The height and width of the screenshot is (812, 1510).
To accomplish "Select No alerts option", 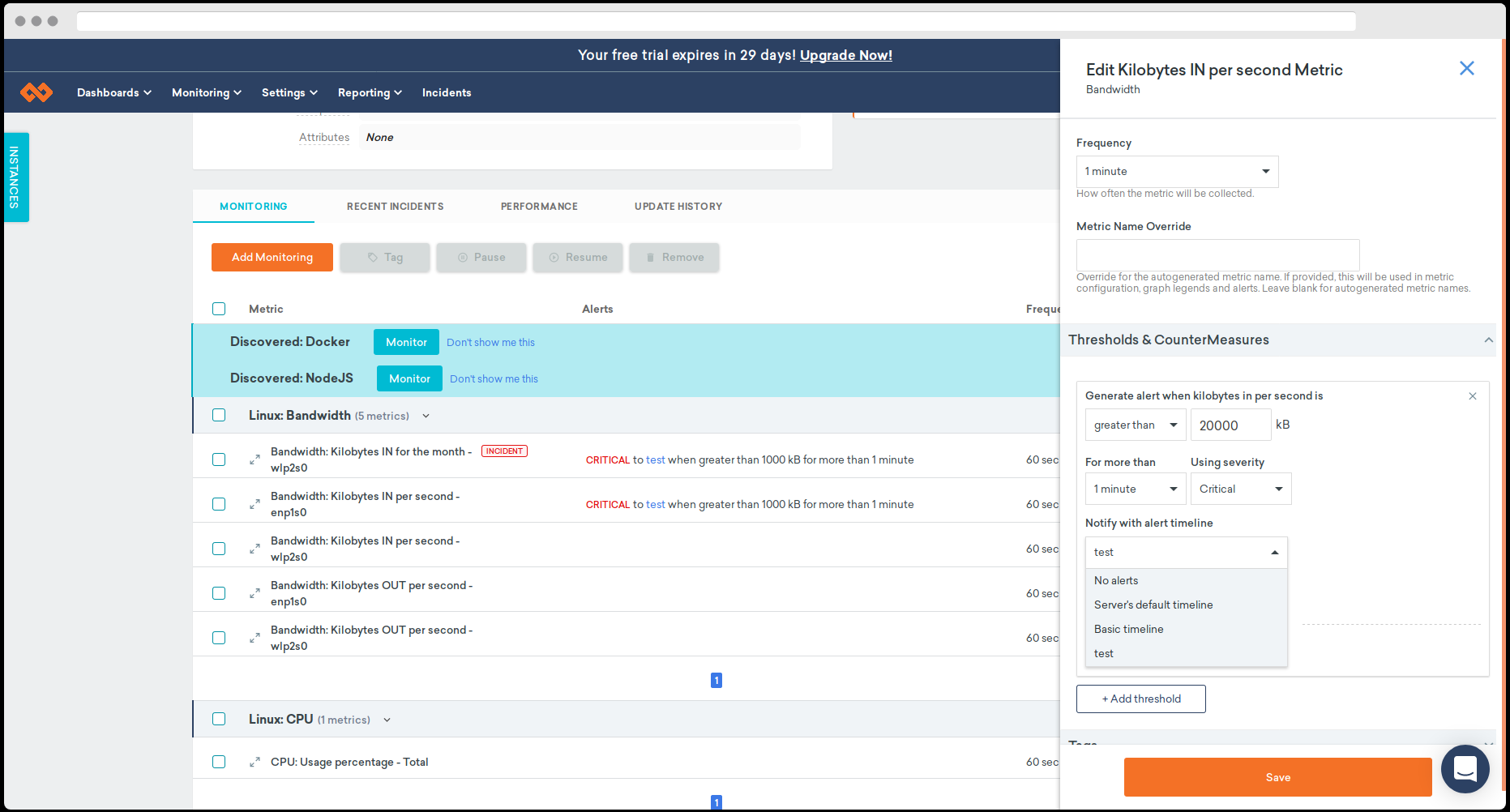I will (1186, 581).
